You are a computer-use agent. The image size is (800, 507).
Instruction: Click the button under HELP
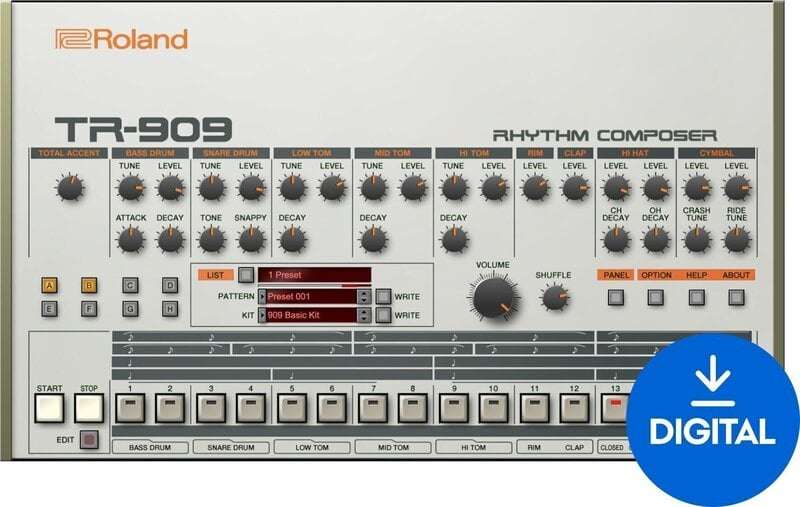click(696, 297)
